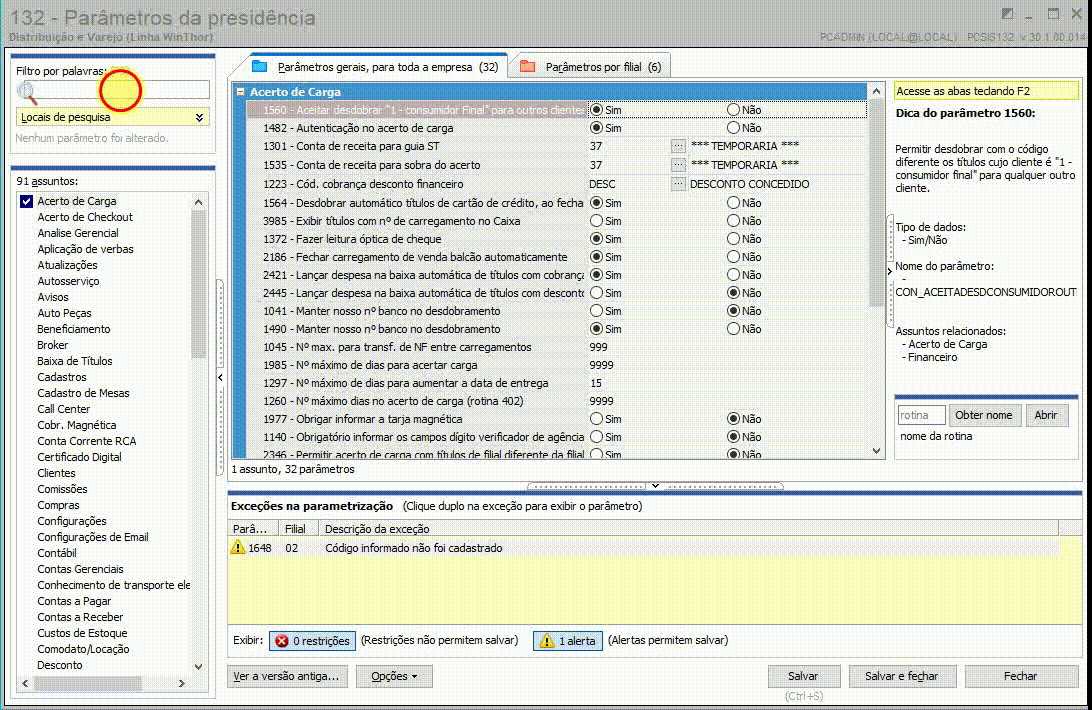Toggle the 0 restrições filter button
1092x710 pixels.
pos(313,641)
